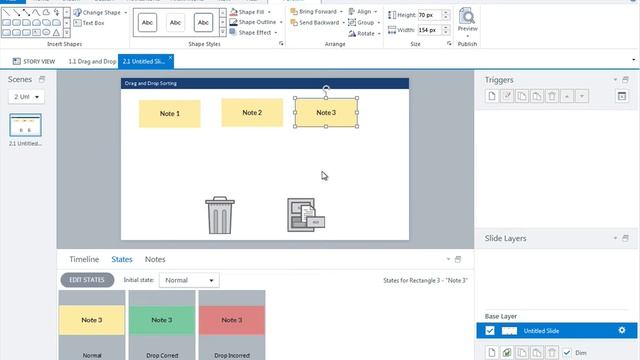Close the 2.1 Untitled Slide tab

pos(170,58)
